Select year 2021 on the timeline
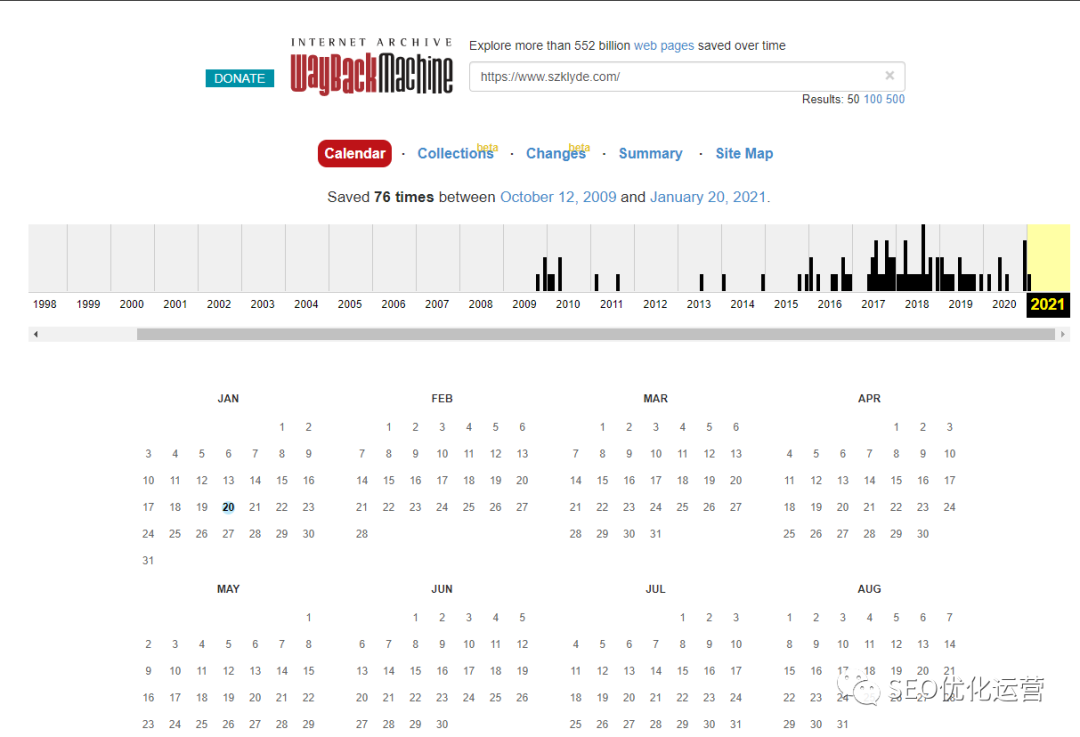This screenshot has height=737, width=1080. (x=1048, y=304)
